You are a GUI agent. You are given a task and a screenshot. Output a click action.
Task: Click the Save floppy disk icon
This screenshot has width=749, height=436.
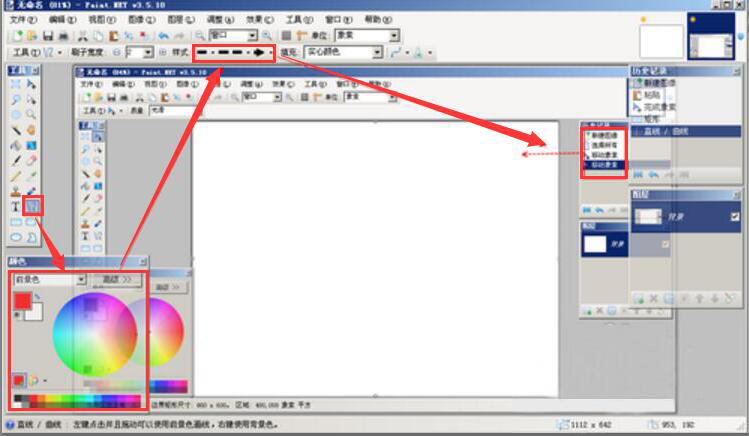point(48,35)
